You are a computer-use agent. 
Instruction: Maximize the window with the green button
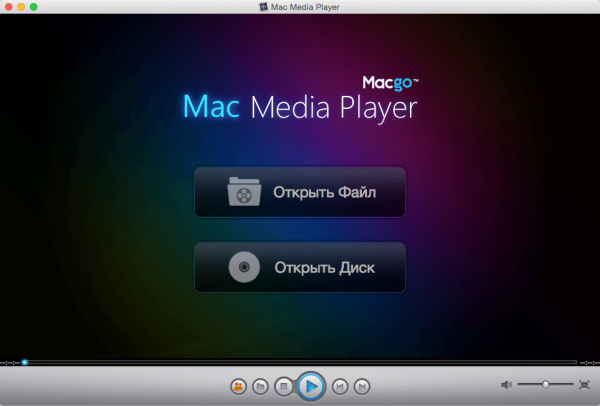[34, 7]
